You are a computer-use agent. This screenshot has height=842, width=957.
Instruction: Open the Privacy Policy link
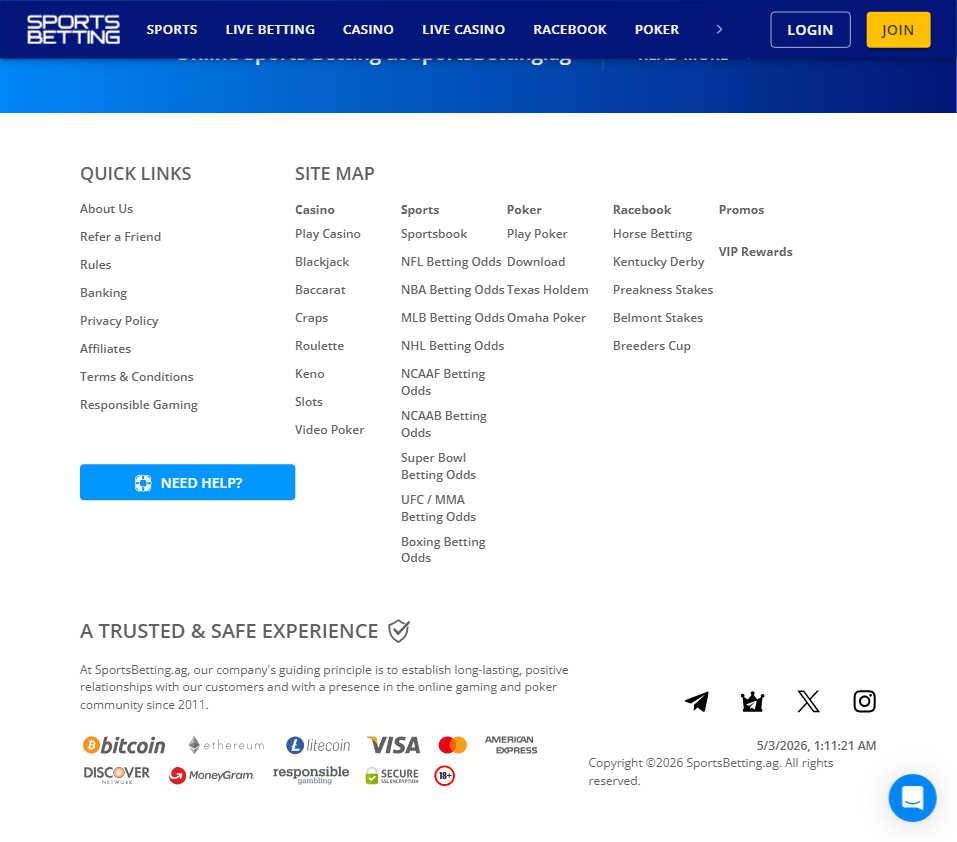[x=119, y=321]
